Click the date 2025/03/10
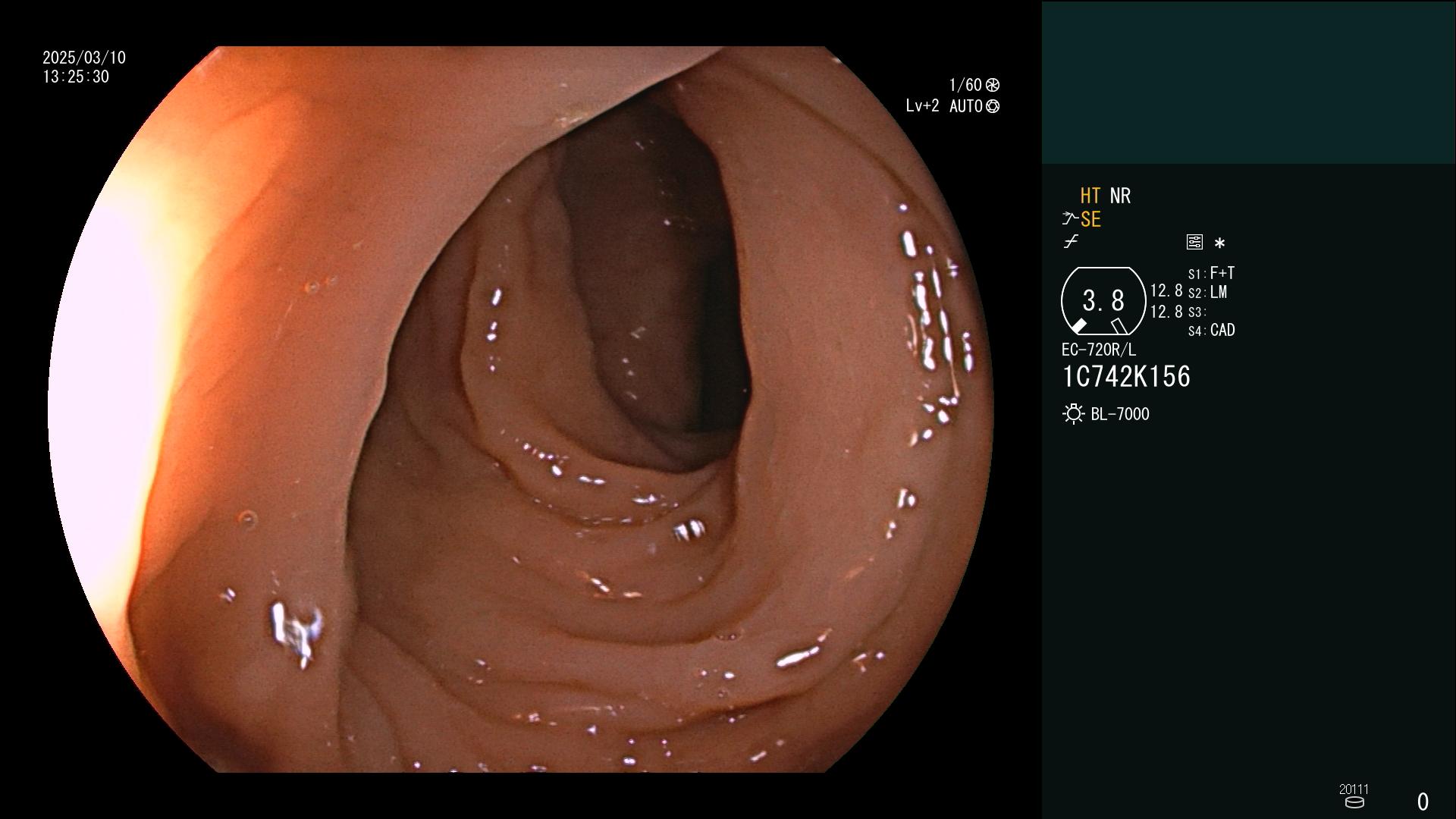The width and height of the screenshot is (1456, 819). (84, 58)
